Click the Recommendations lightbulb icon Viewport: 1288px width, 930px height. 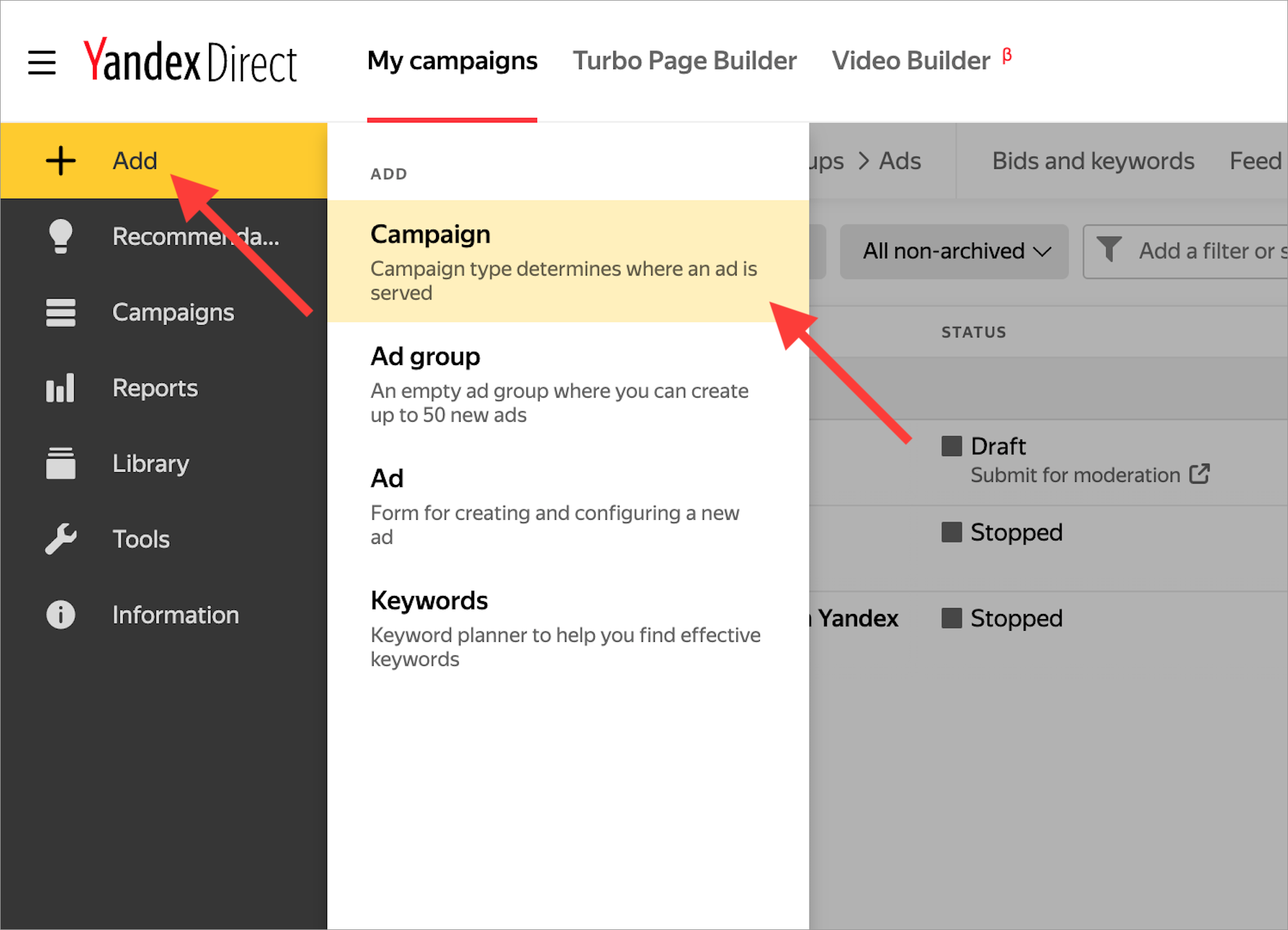(61, 237)
